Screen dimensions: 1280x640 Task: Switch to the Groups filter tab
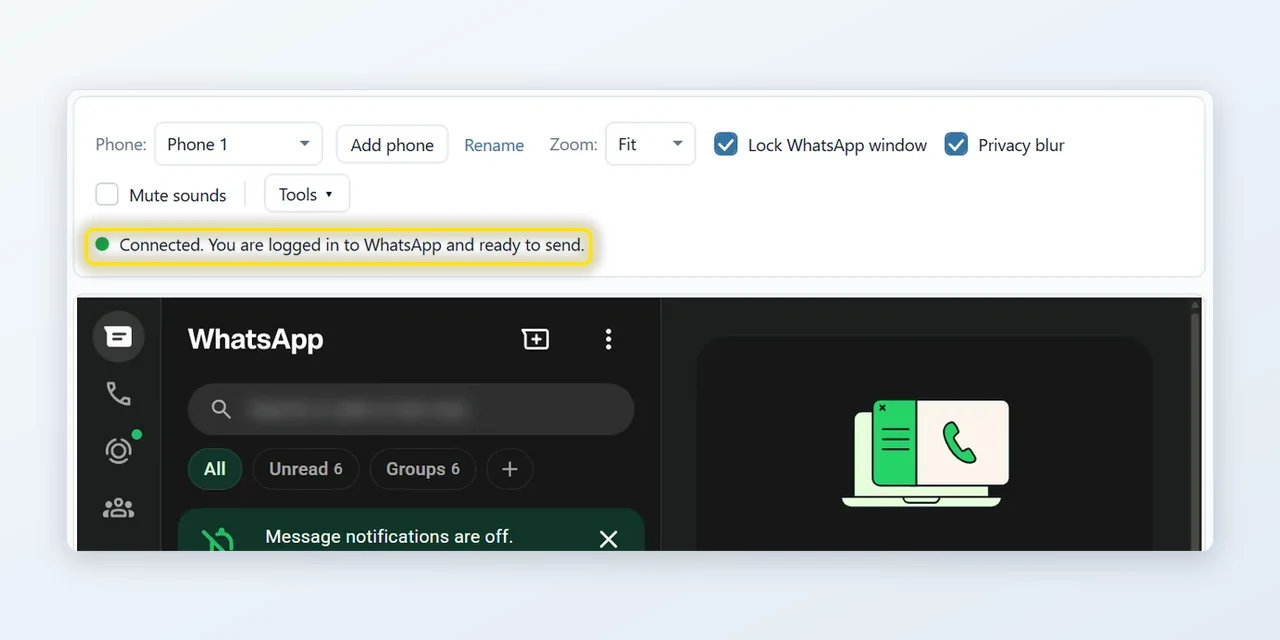pos(423,469)
